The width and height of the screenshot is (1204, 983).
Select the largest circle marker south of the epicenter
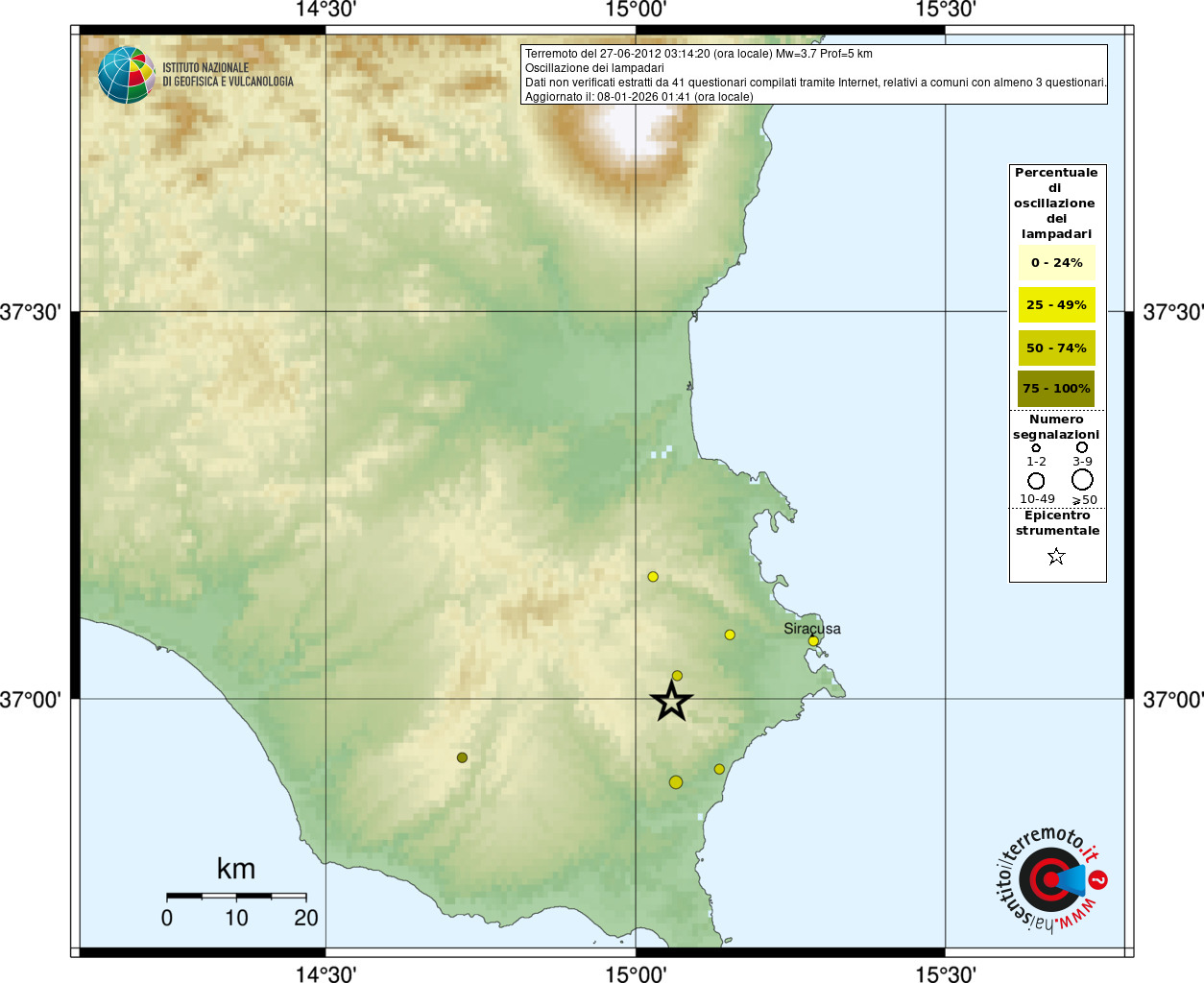676,782
